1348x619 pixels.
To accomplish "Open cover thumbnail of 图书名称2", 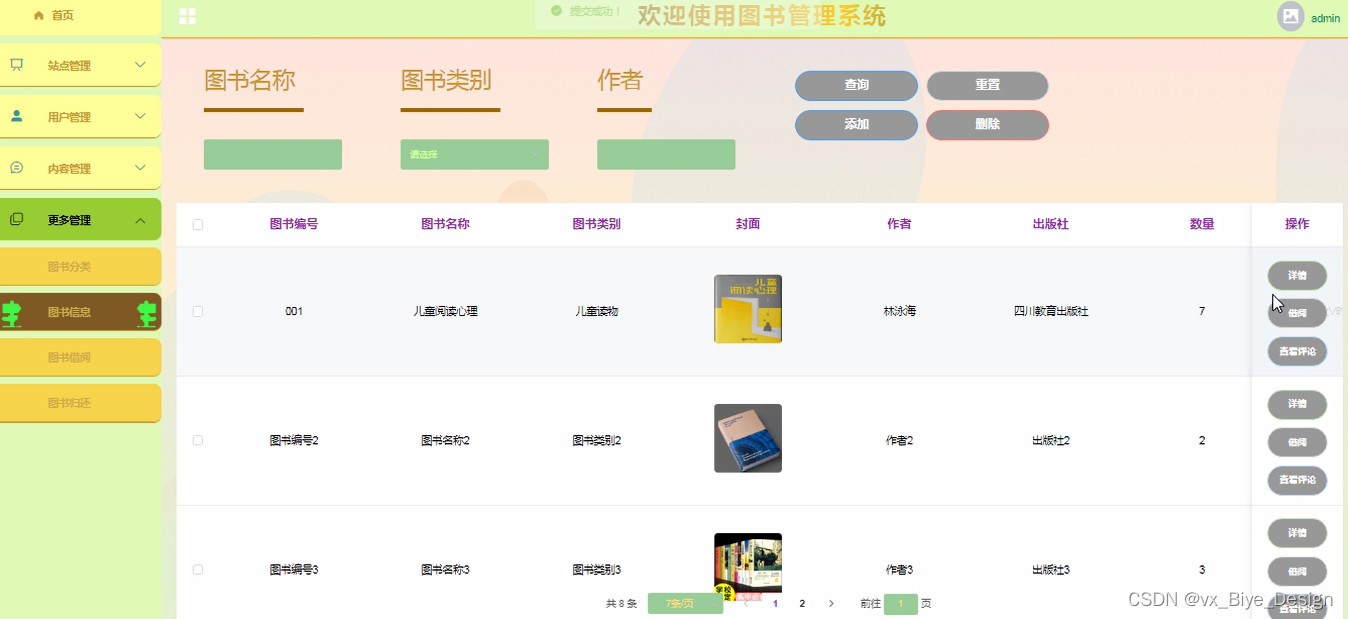I will click(x=748, y=438).
